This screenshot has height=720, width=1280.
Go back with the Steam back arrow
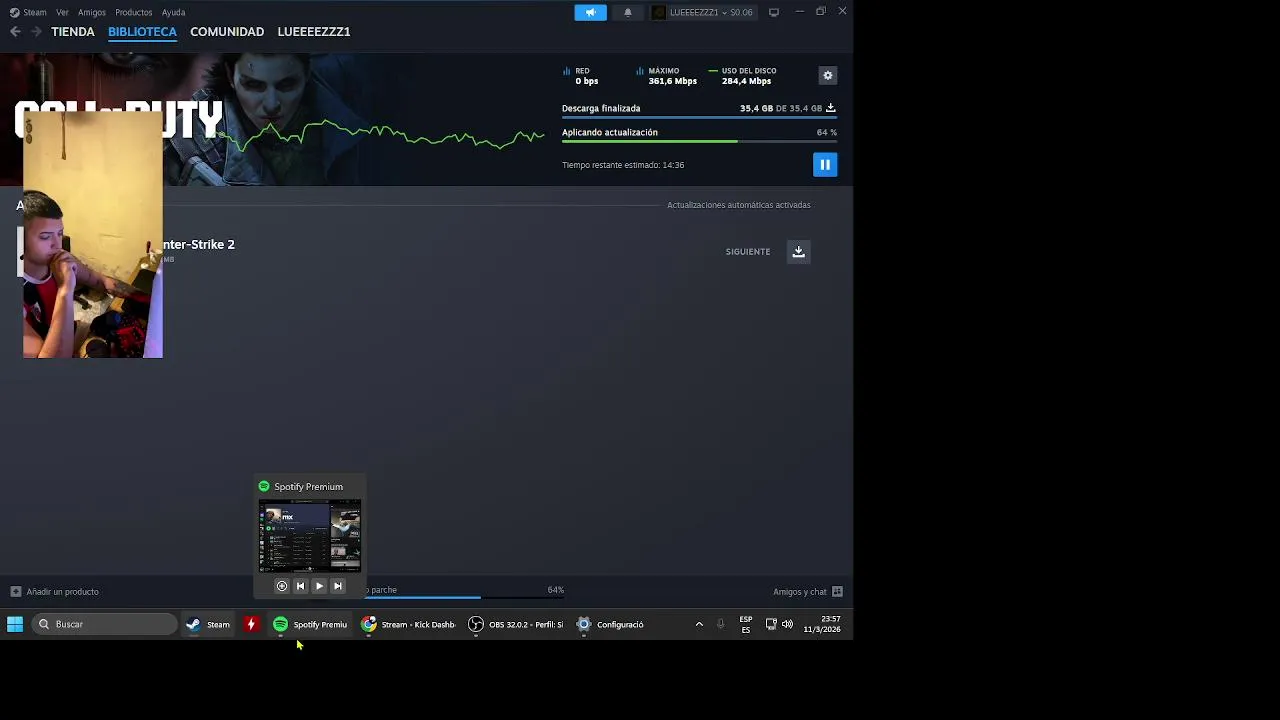(x=15, y=32)
